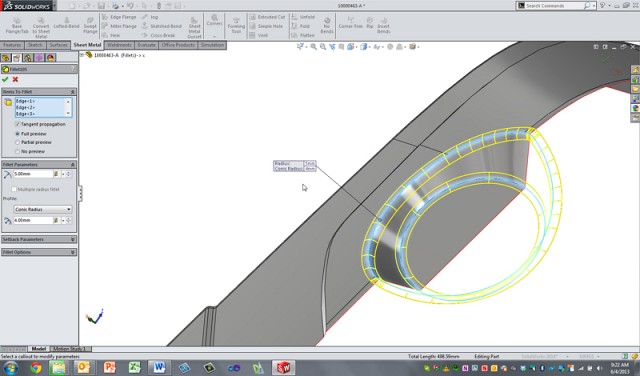Select the Unfold tool

(303, 17)
